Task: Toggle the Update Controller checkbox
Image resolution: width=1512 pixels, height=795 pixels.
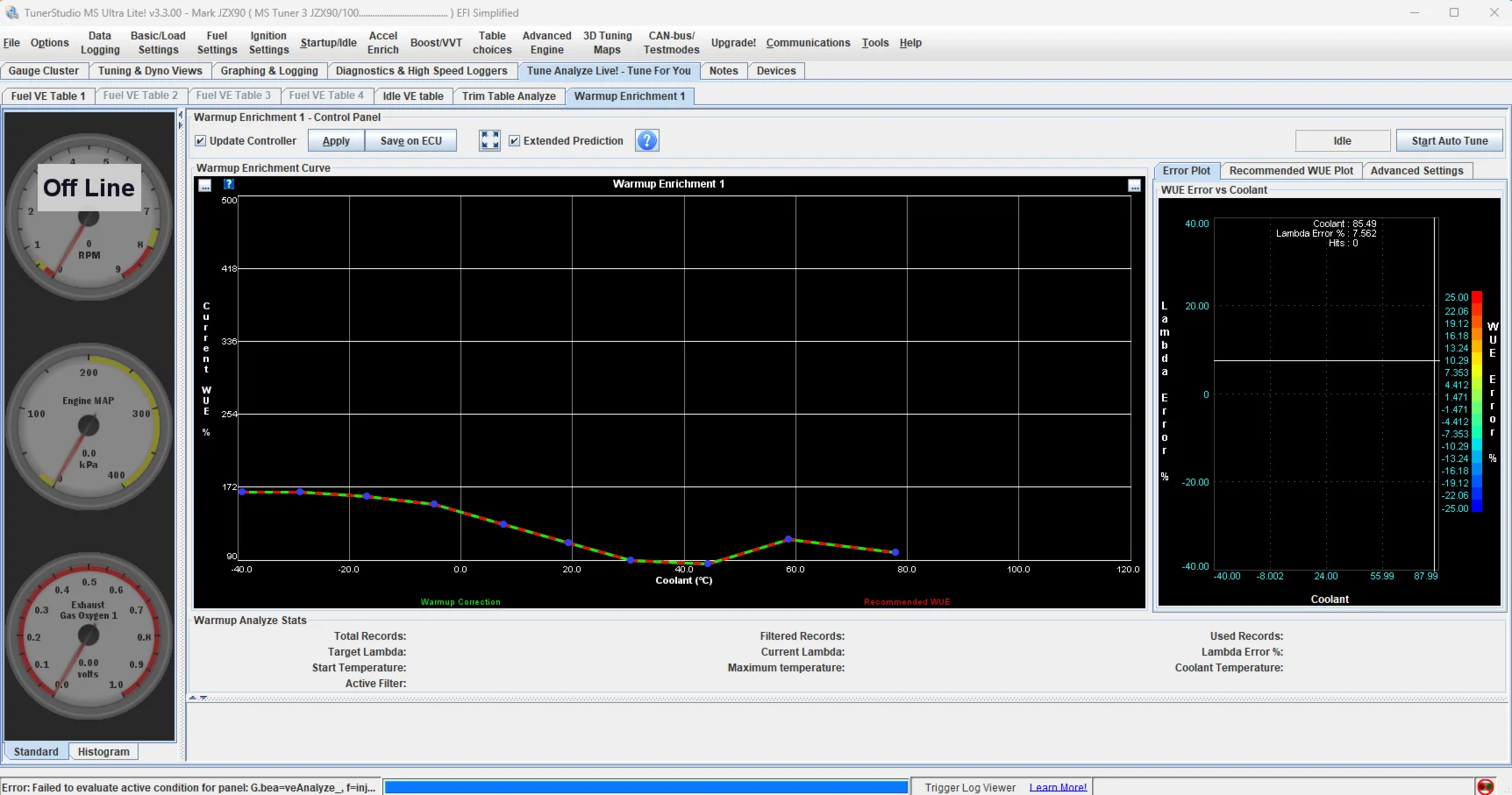Action: [x=201, y=141]
